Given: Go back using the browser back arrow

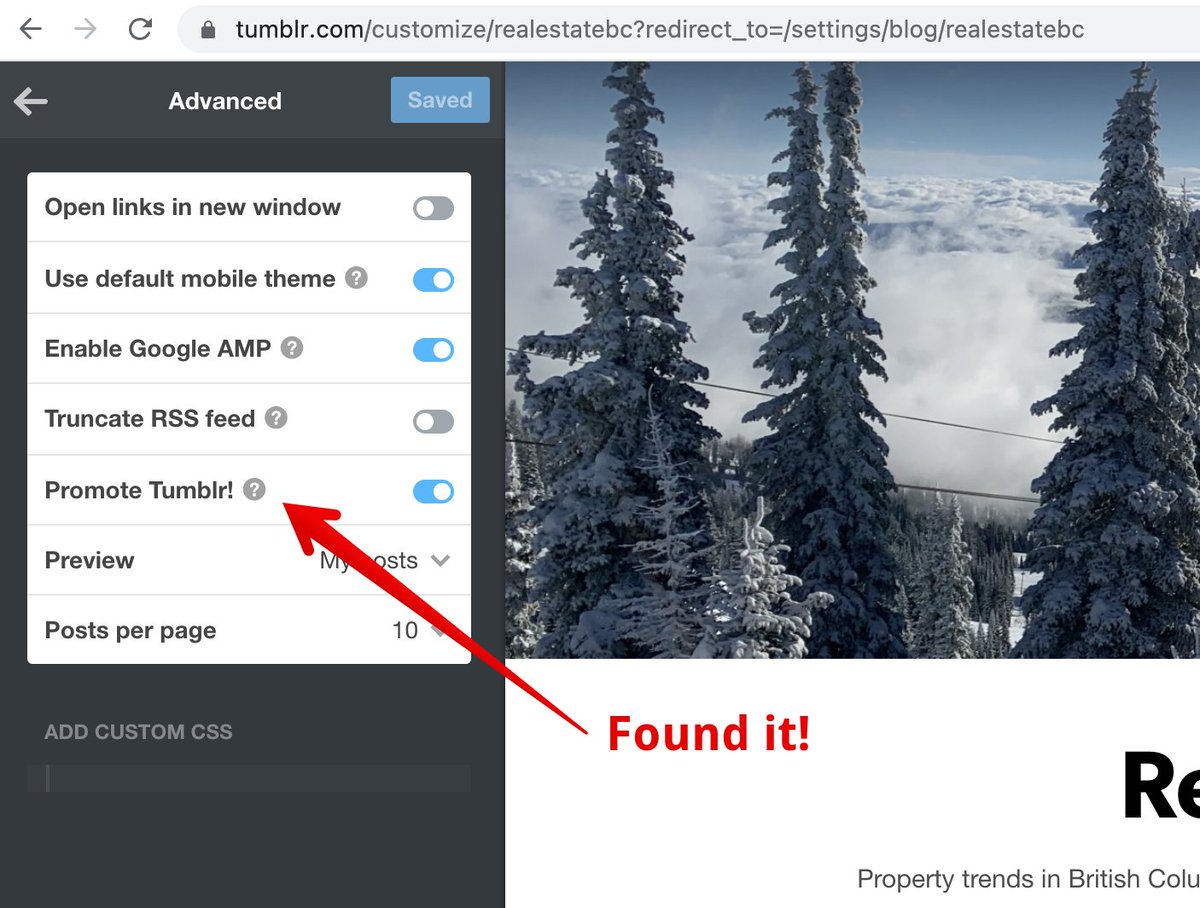Looking at the screenshot, I should (x=31, y=28).
